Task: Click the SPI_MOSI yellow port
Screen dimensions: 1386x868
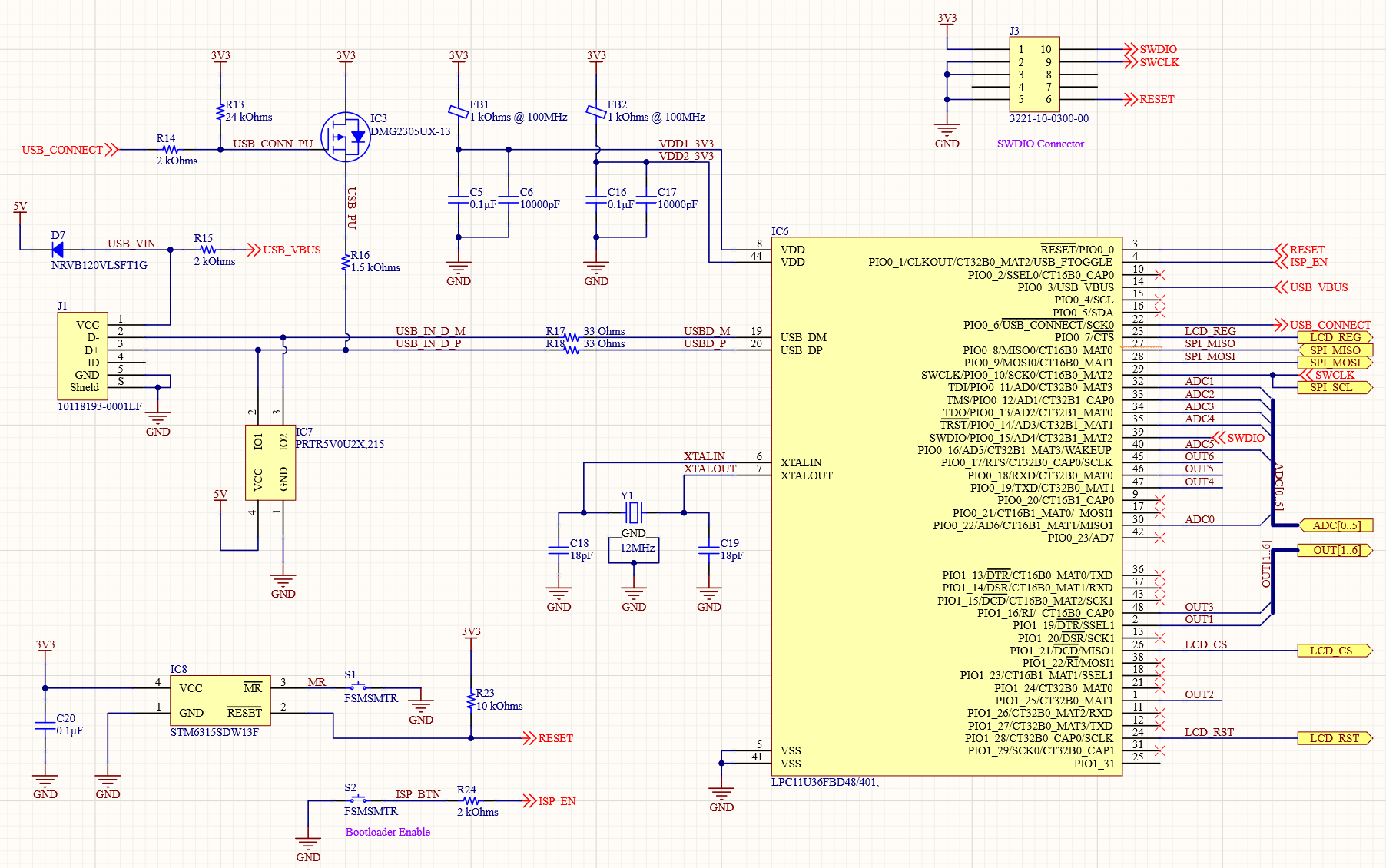Action: click(1335, 363)
